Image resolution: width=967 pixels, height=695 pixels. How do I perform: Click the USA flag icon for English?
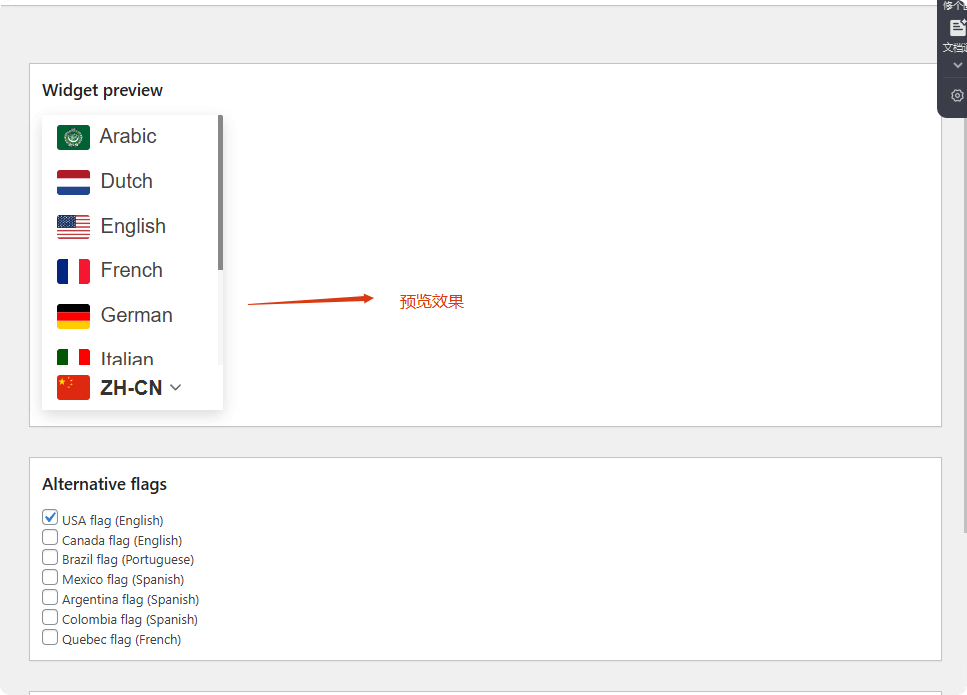(73, 227)
